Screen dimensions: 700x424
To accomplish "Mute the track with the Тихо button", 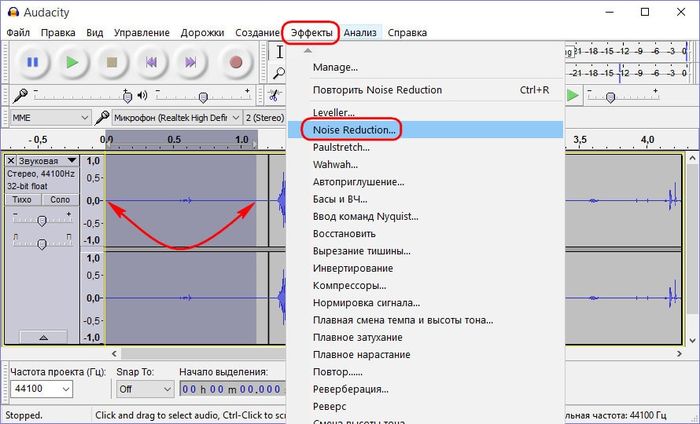I will 22,200.
